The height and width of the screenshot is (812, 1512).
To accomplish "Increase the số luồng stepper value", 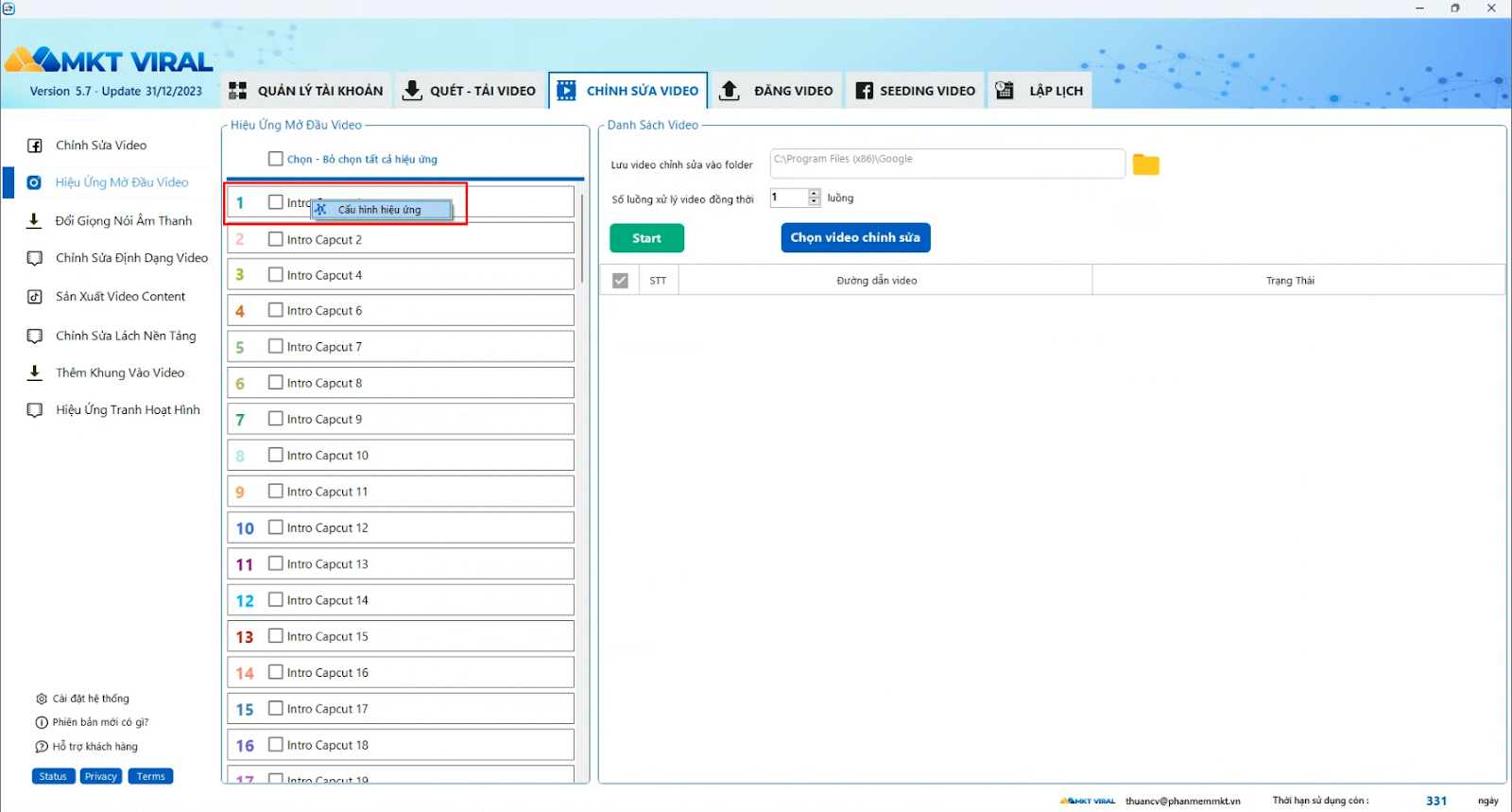I will point(815,194).
